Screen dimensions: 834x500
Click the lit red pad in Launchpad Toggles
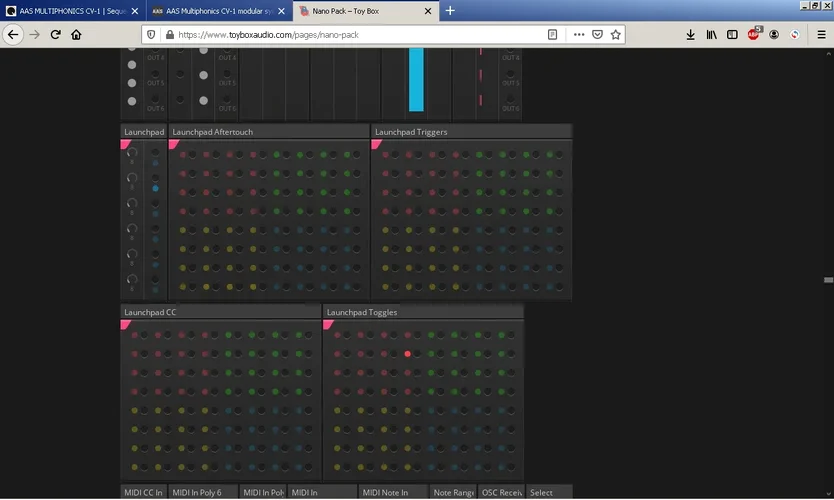pyautogui.click(x=408, y=354)
